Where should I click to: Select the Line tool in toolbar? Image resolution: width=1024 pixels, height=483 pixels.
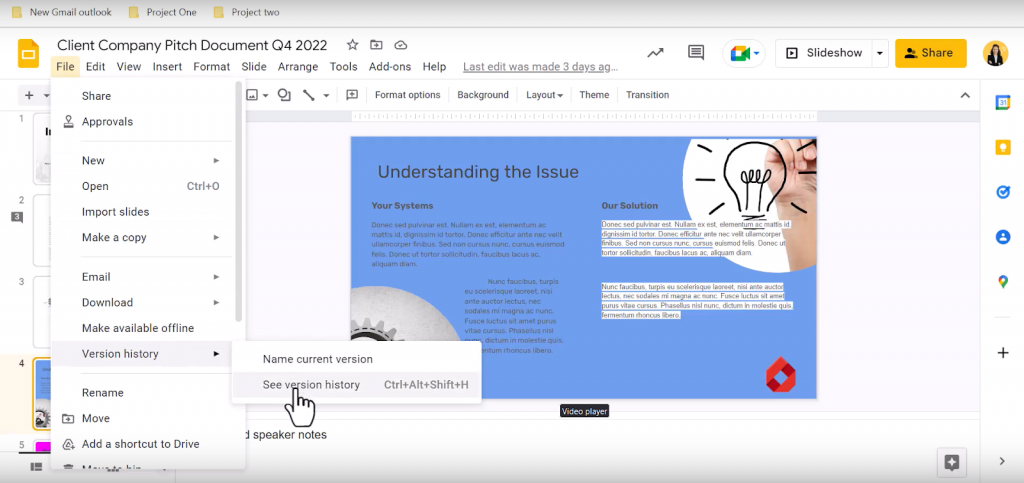point(309,95)
